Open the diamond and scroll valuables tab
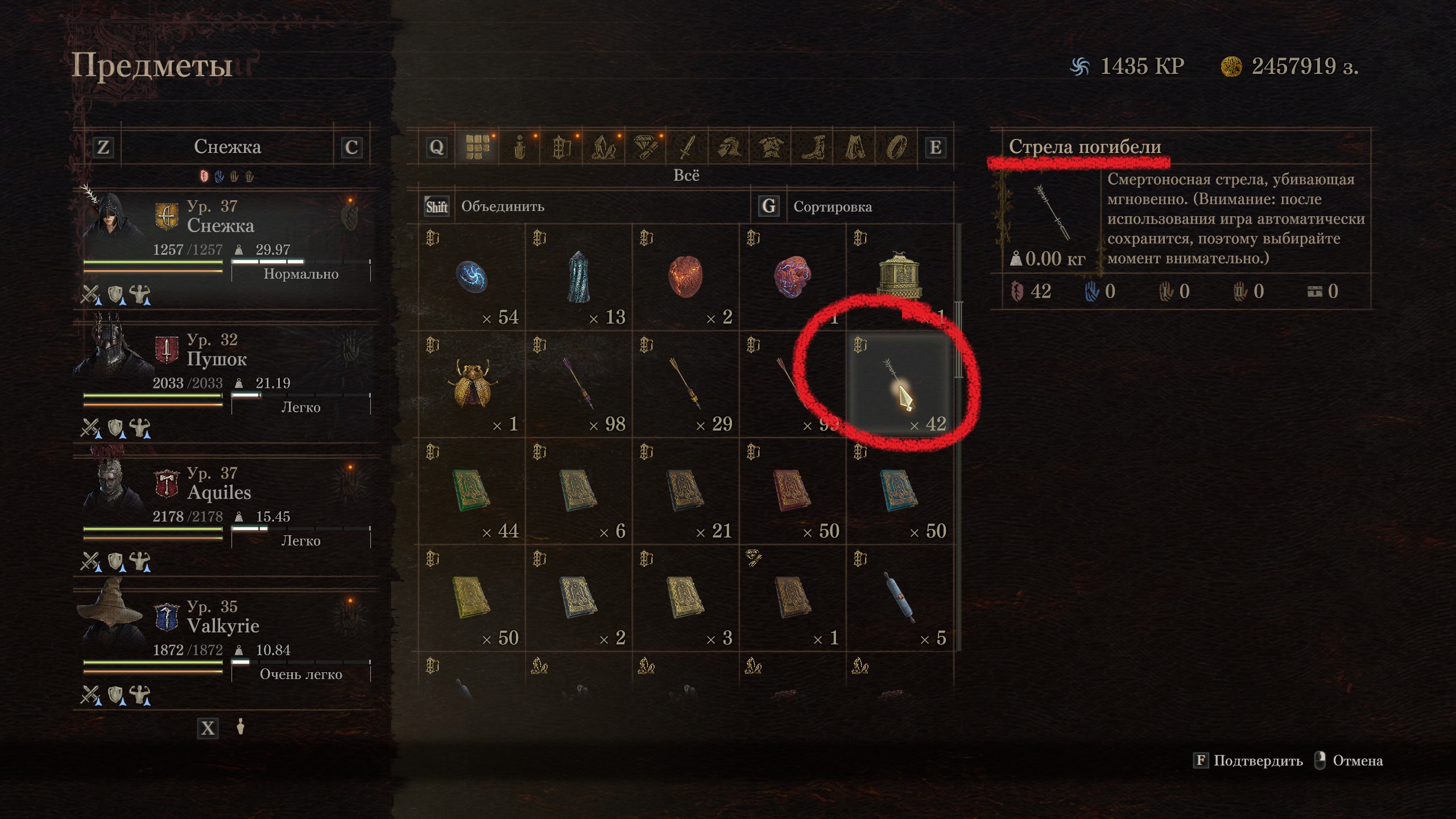 click(x=646, y=148)
